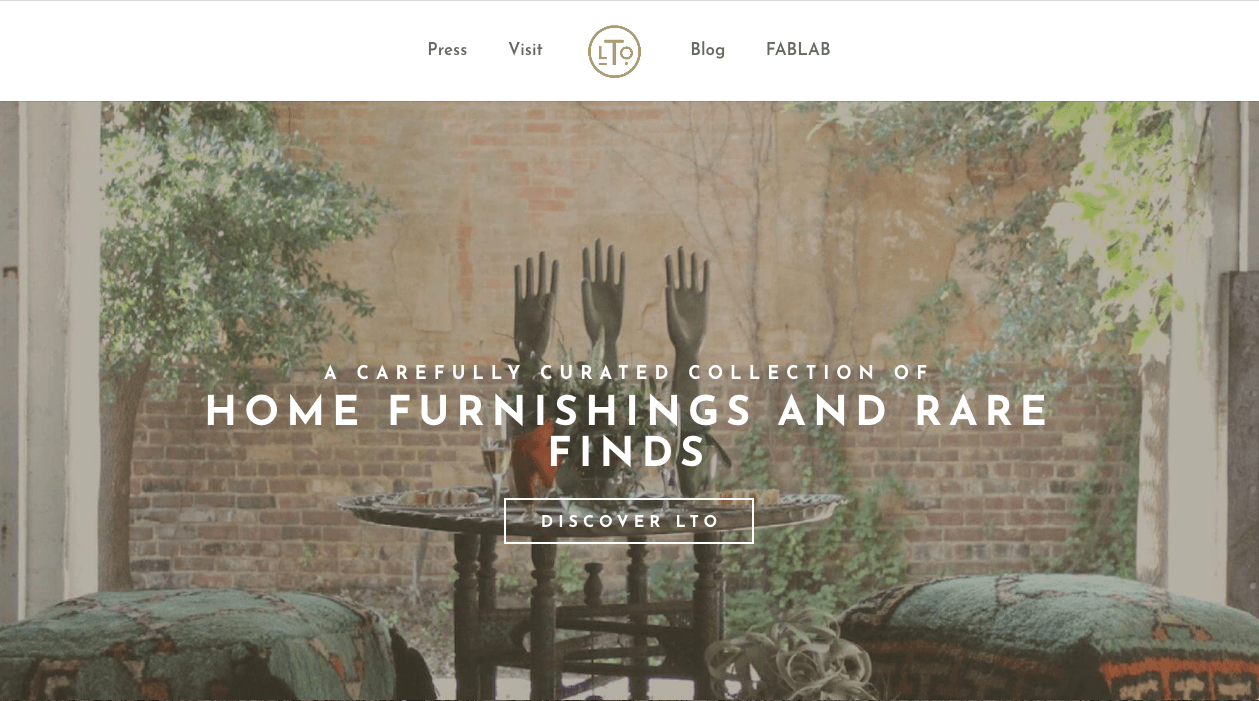
Task: Open the Blog link in navigation
Action: [707, 50]
